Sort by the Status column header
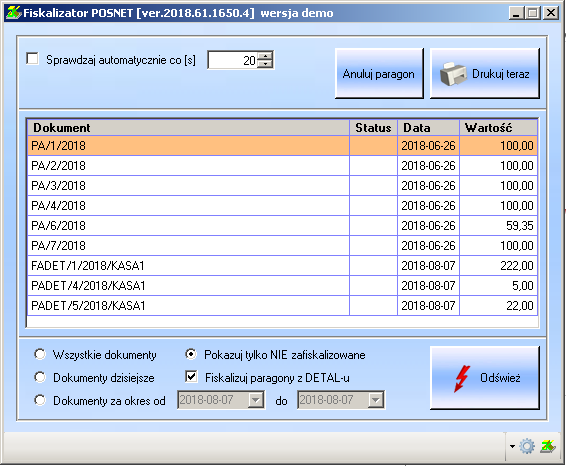 (373, 128)
